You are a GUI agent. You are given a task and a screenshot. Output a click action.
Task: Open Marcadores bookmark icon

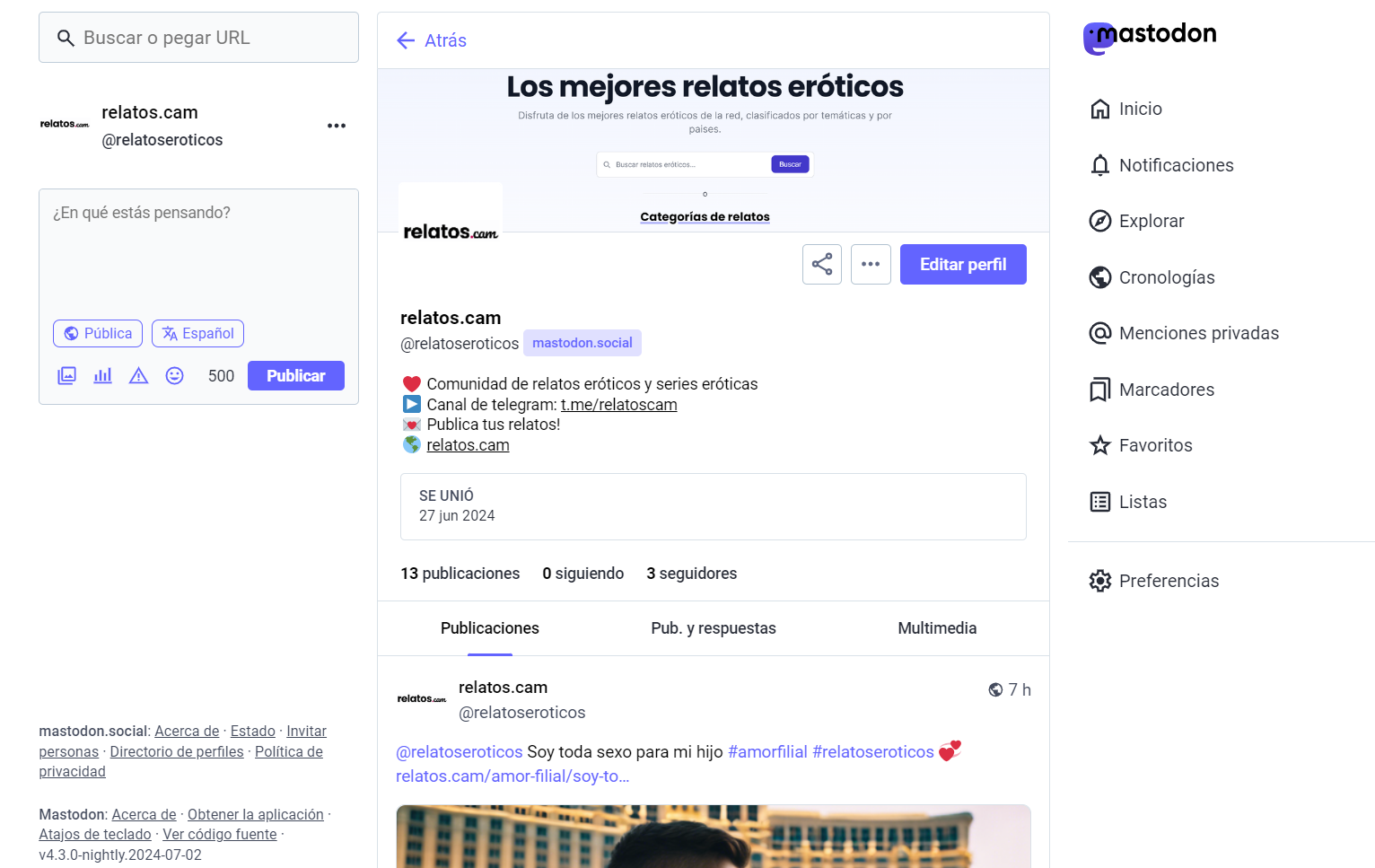coord(1100,390)
